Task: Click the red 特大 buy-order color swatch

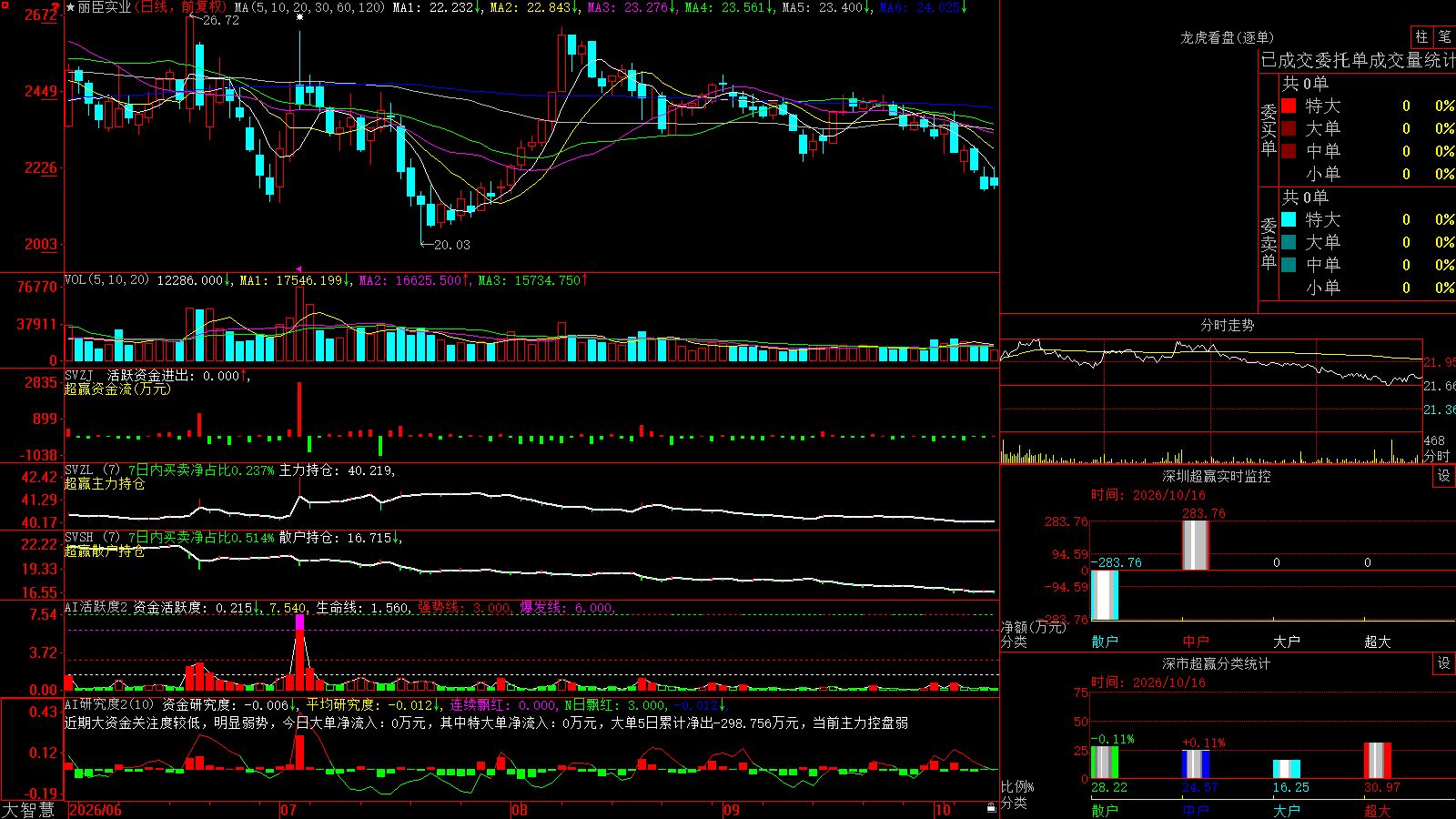Action: pos(1289,106)
